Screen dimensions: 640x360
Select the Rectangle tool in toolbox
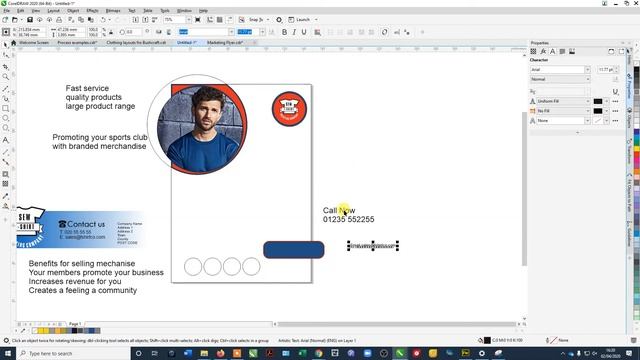tap(5, 109)
